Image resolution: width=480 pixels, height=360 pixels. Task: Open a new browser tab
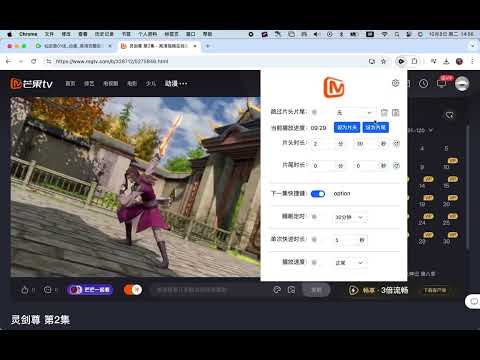(208, 46)
